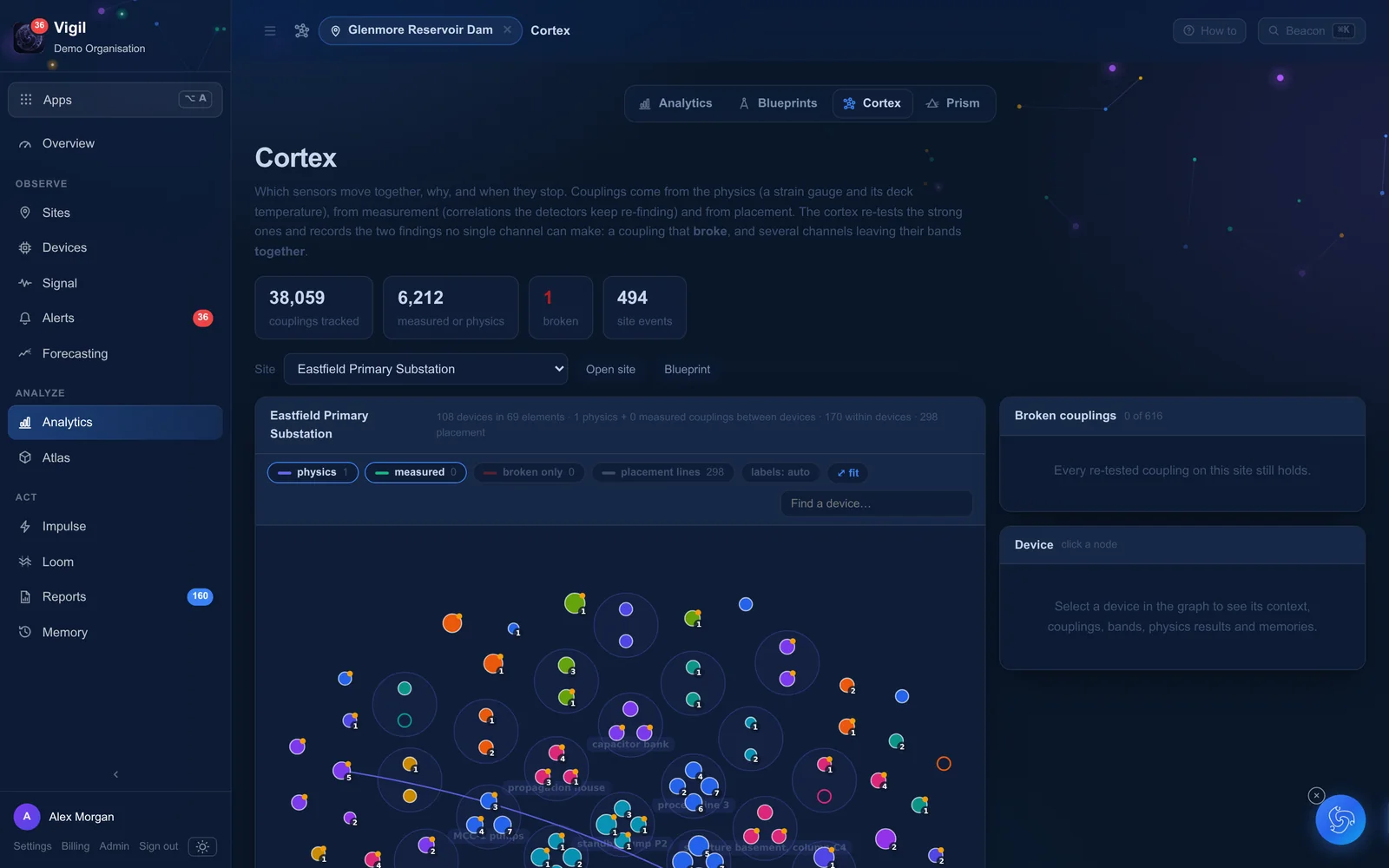
Task: Open the Billing link
Action: click(76, 846)
